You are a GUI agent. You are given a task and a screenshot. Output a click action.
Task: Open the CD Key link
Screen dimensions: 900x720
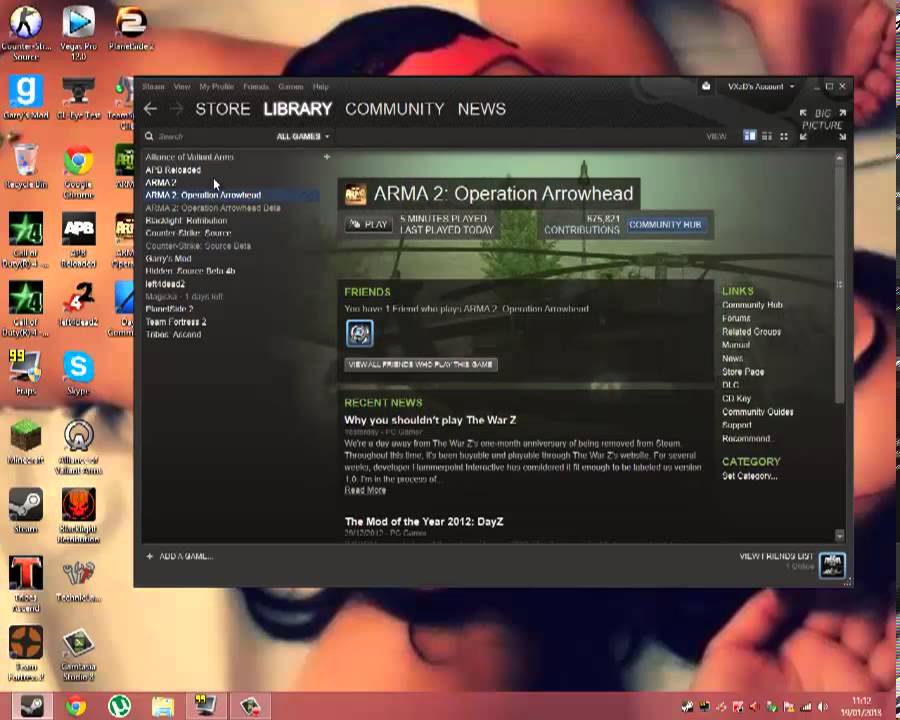tap(736, 398)
